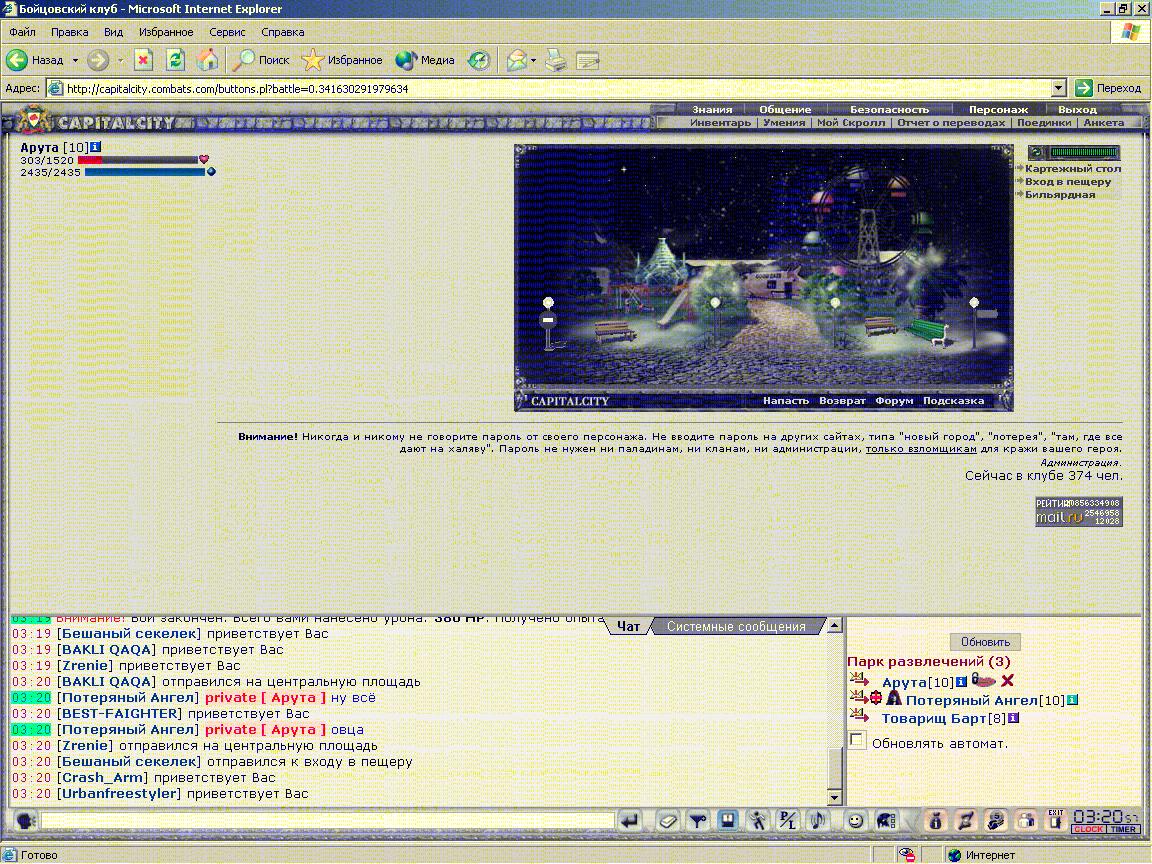1152x864 pixels.
Task: Open the Сервис menu
Action: point(227,32)
